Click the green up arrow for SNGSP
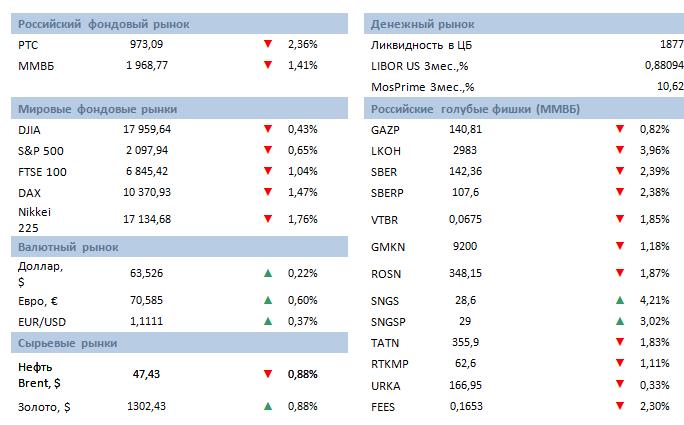The image size is (684, 425). coord(619,321)
